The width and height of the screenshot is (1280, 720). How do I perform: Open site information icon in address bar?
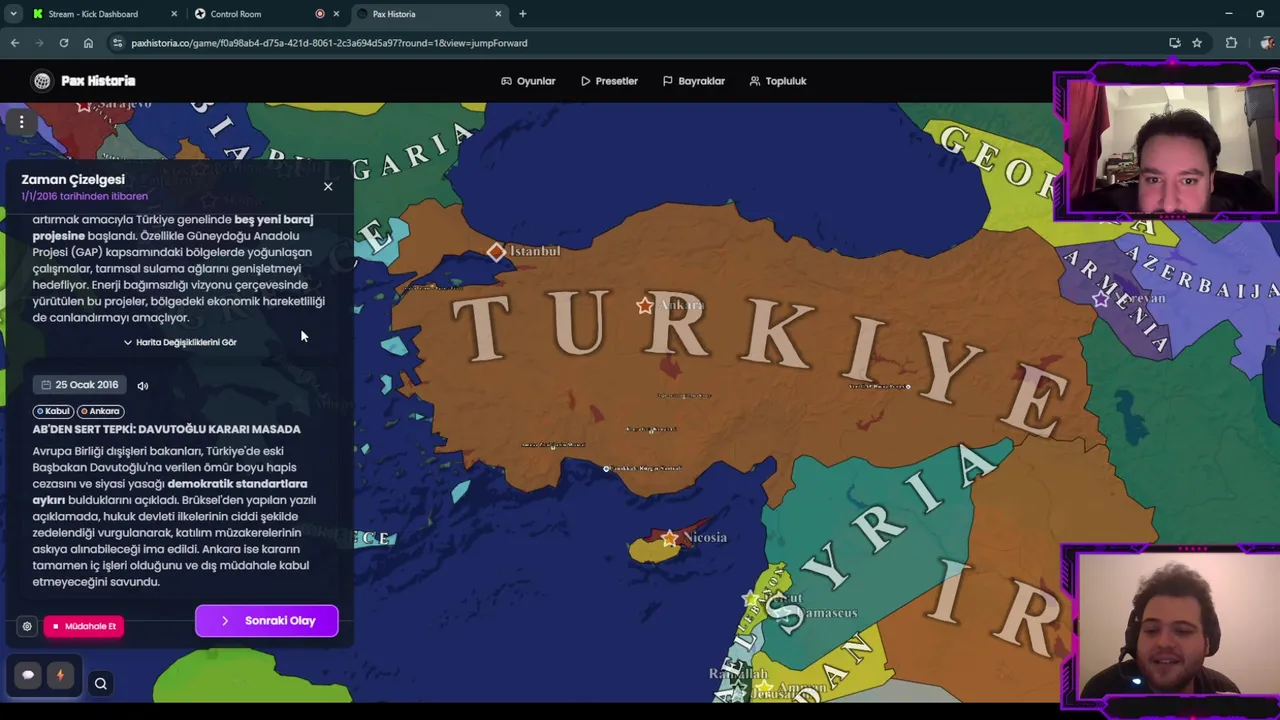(x=118, y=43)
